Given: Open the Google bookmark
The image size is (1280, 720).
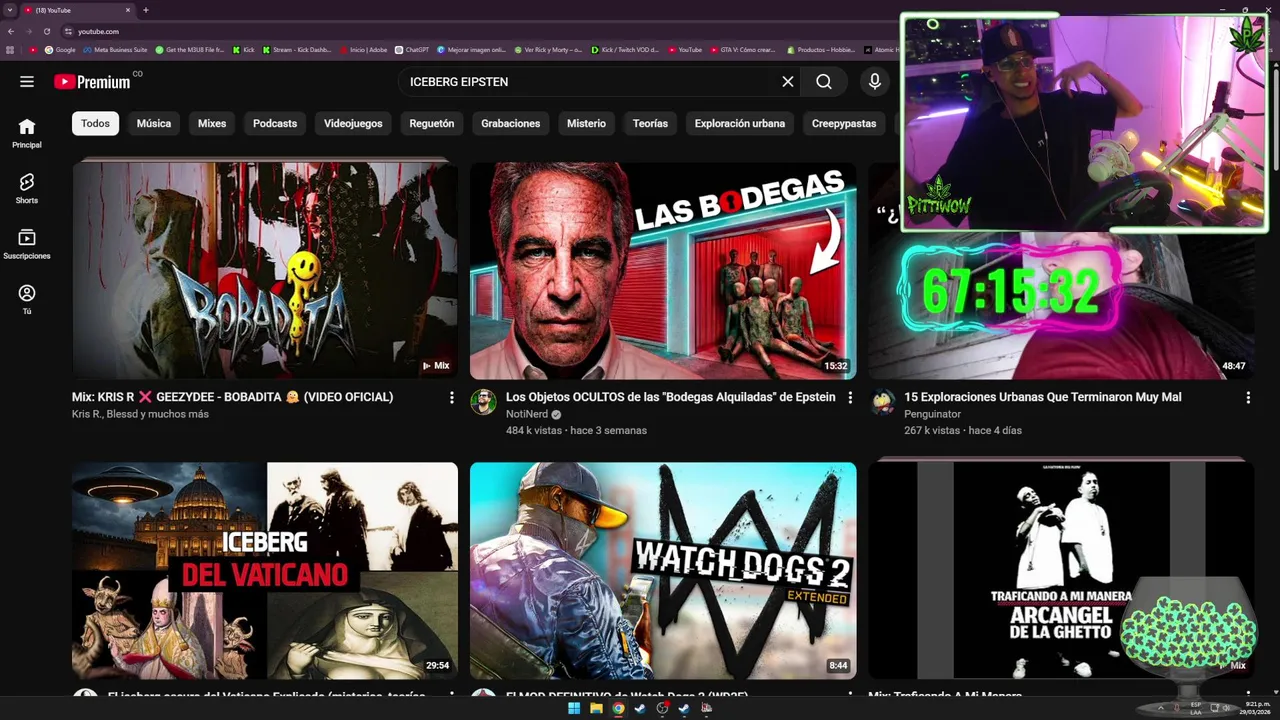Looking at the screenshot, I should (x=60, y=49).
